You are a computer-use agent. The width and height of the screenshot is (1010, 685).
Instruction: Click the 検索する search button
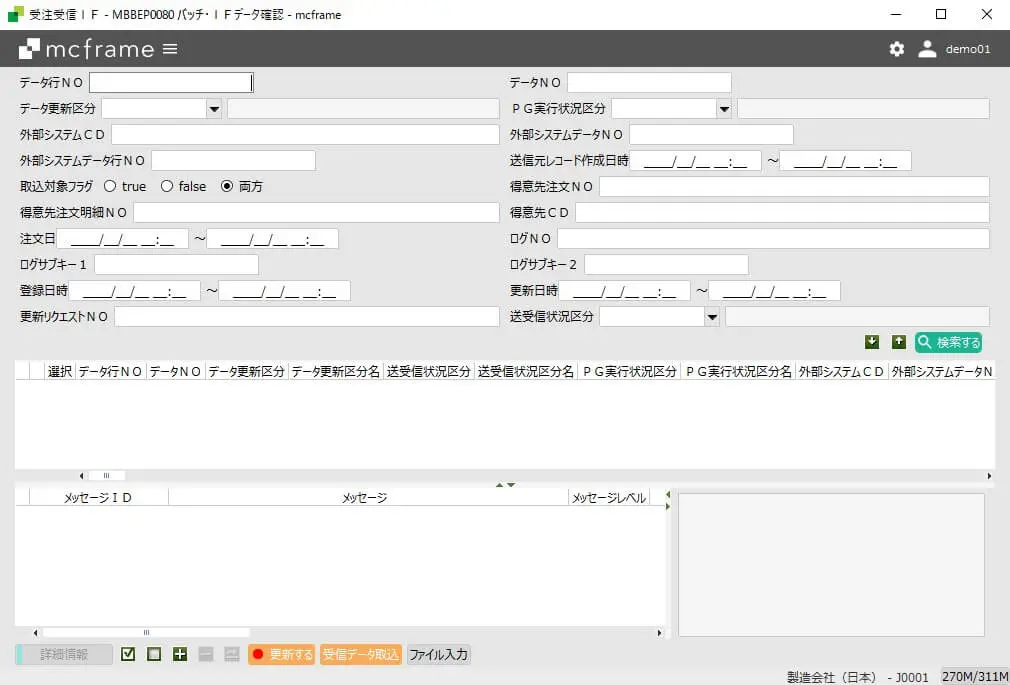coord(949,342)
